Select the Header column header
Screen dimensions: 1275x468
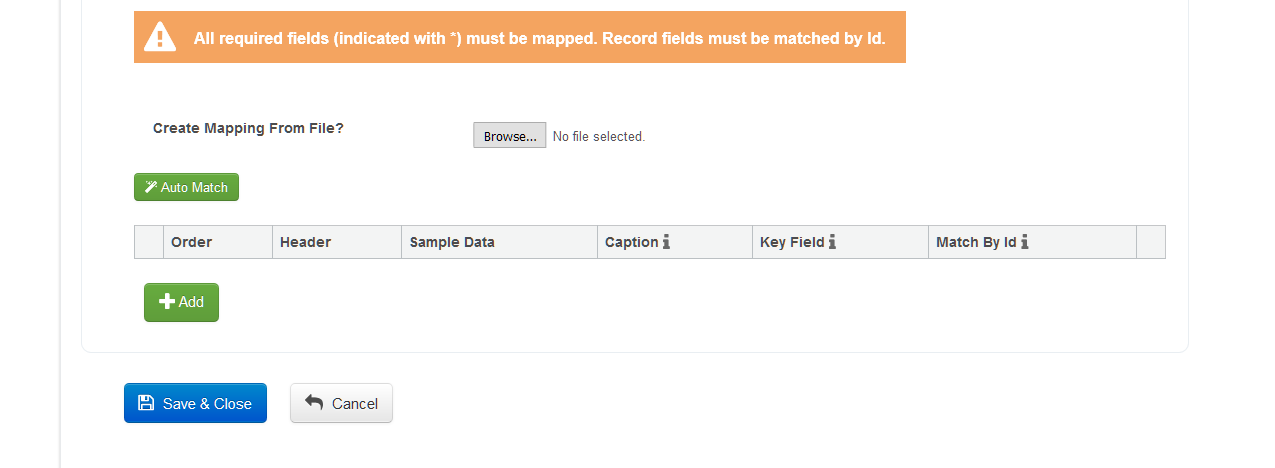click(x=305, y=242)
